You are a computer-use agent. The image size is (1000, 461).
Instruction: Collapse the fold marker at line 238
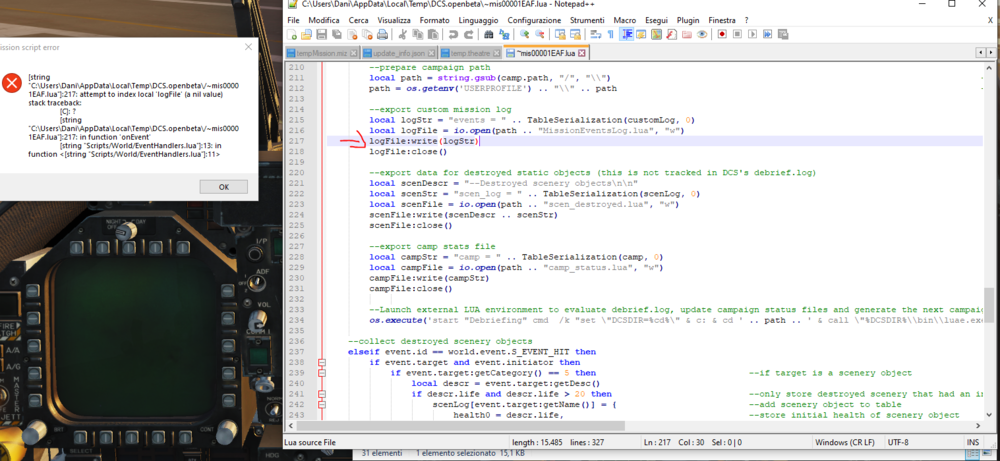point(321,362)
